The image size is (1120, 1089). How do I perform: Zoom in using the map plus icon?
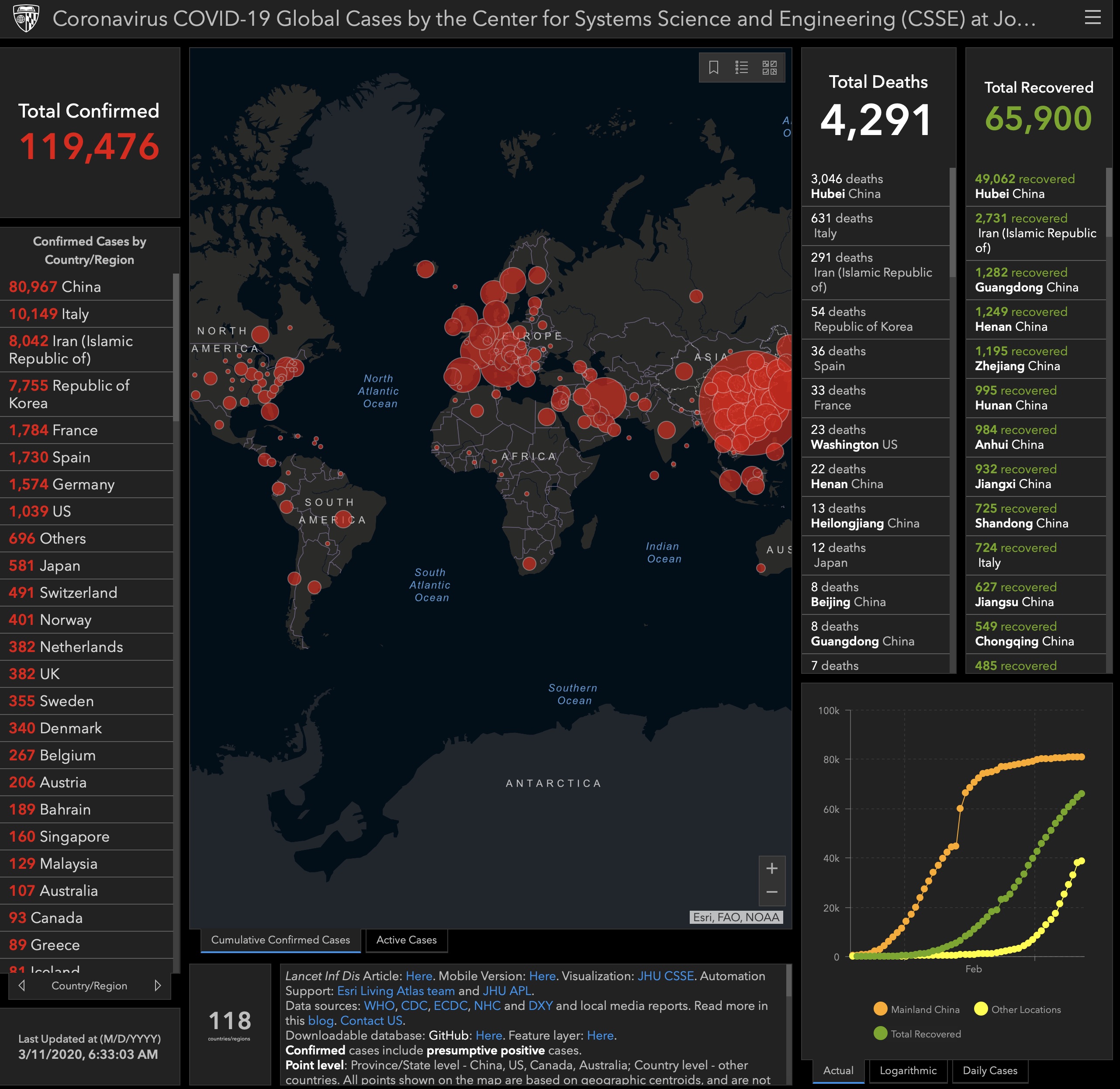click(x=772, y=868)
